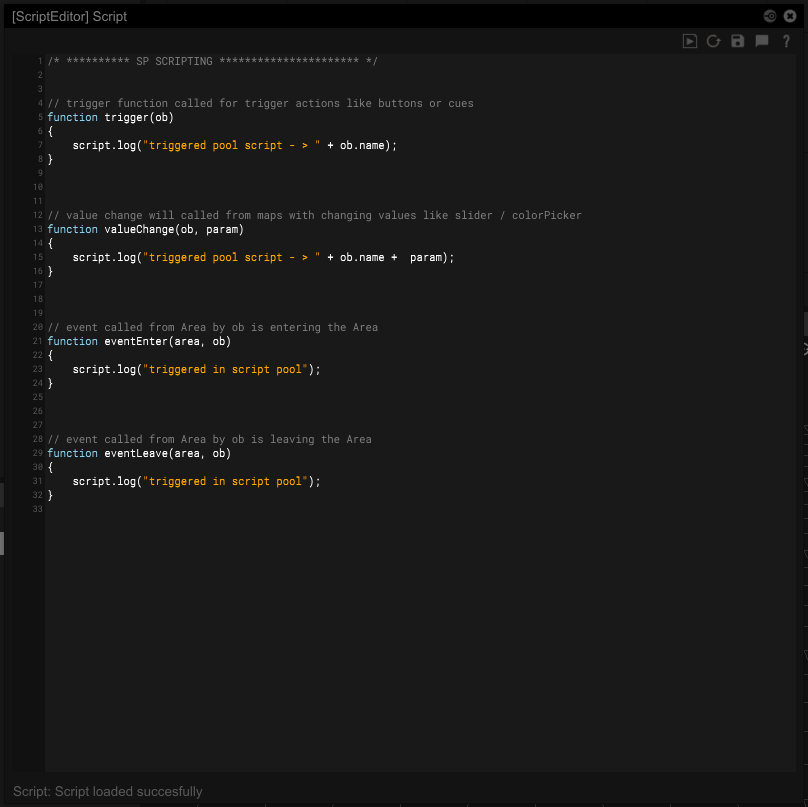Click the 'SP SCRIPTING' header comment
This screenshot has width=808, height=807.
212,61
